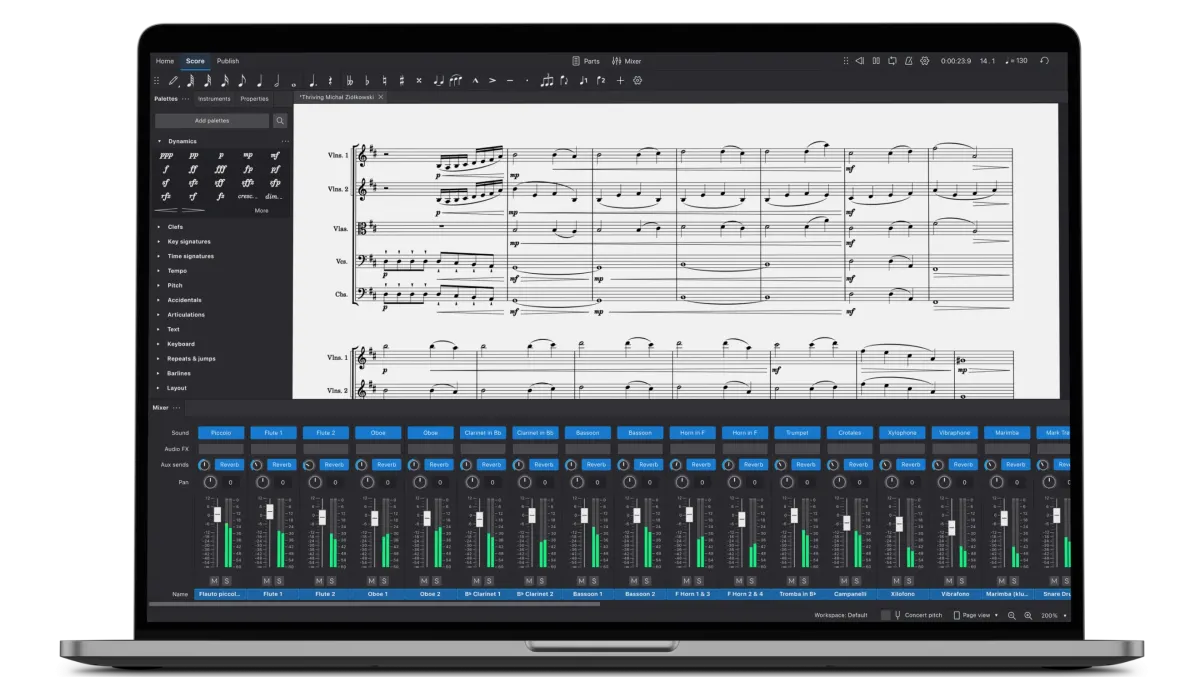Click the undo arrow
Screen dimensions: 1200x677
tap(1044, 61)
